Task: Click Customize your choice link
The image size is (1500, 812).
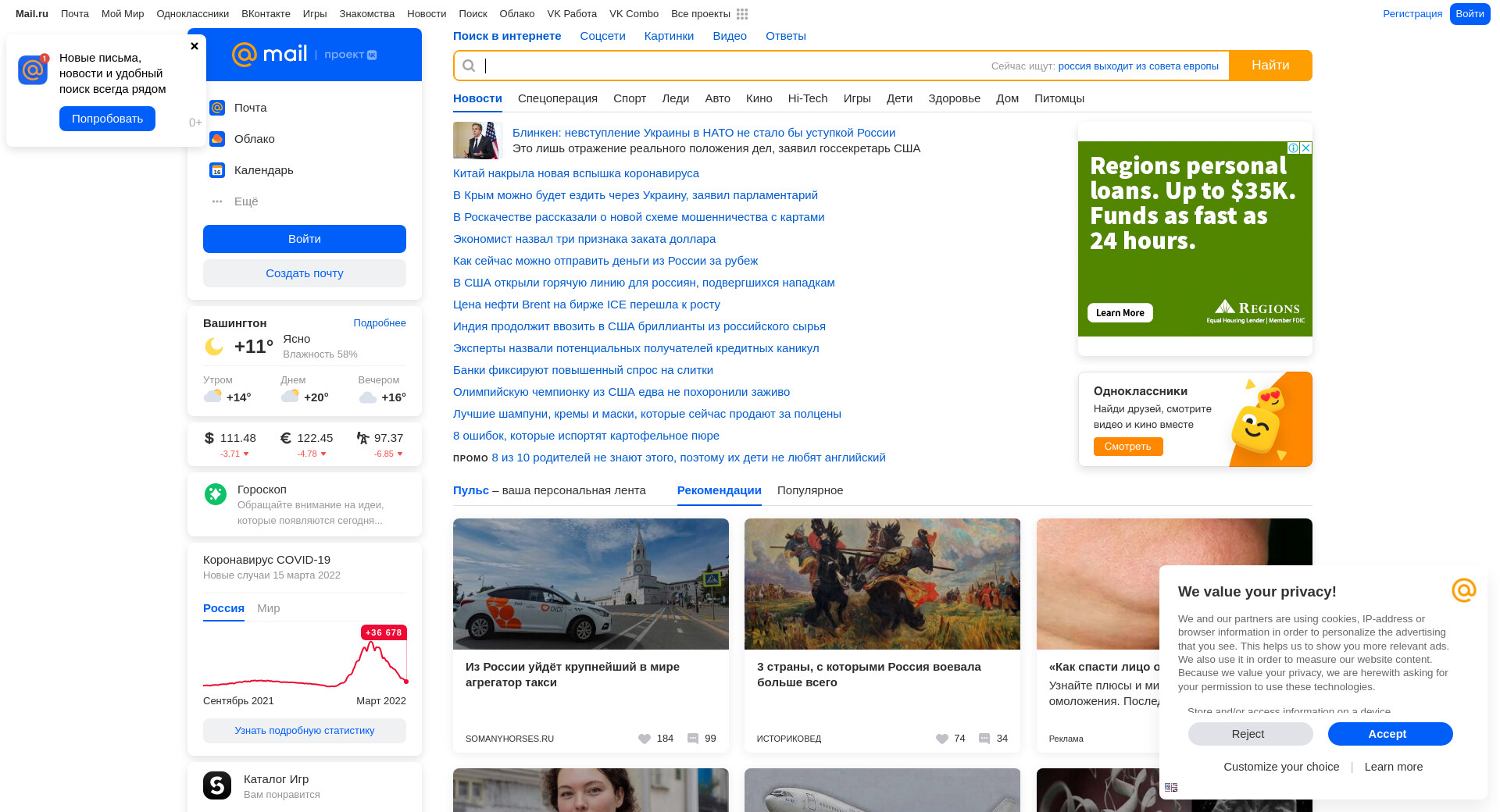Action: click(x=1281, y=767)
